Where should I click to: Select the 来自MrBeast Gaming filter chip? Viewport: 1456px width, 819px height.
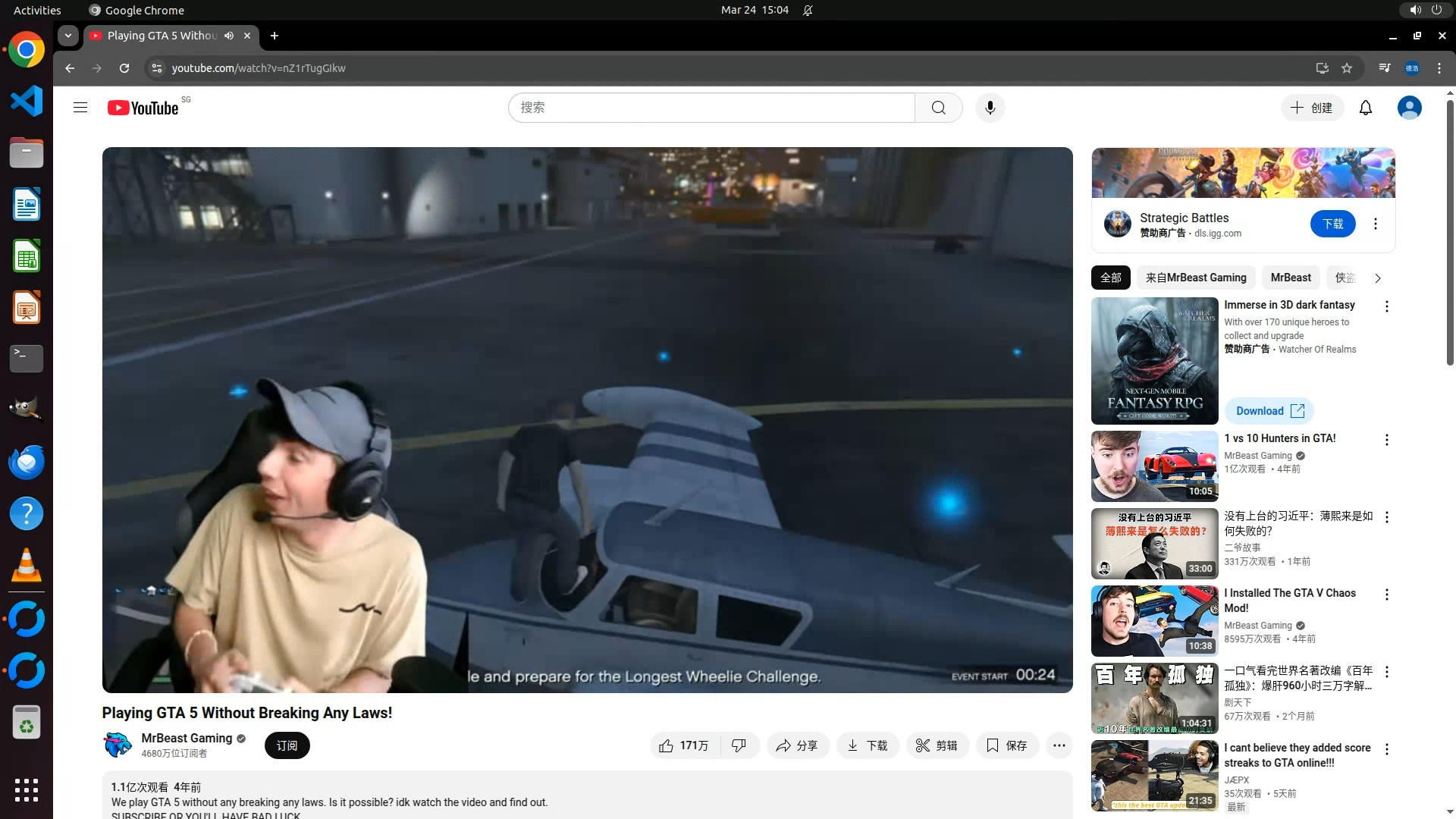(1195, 278)
